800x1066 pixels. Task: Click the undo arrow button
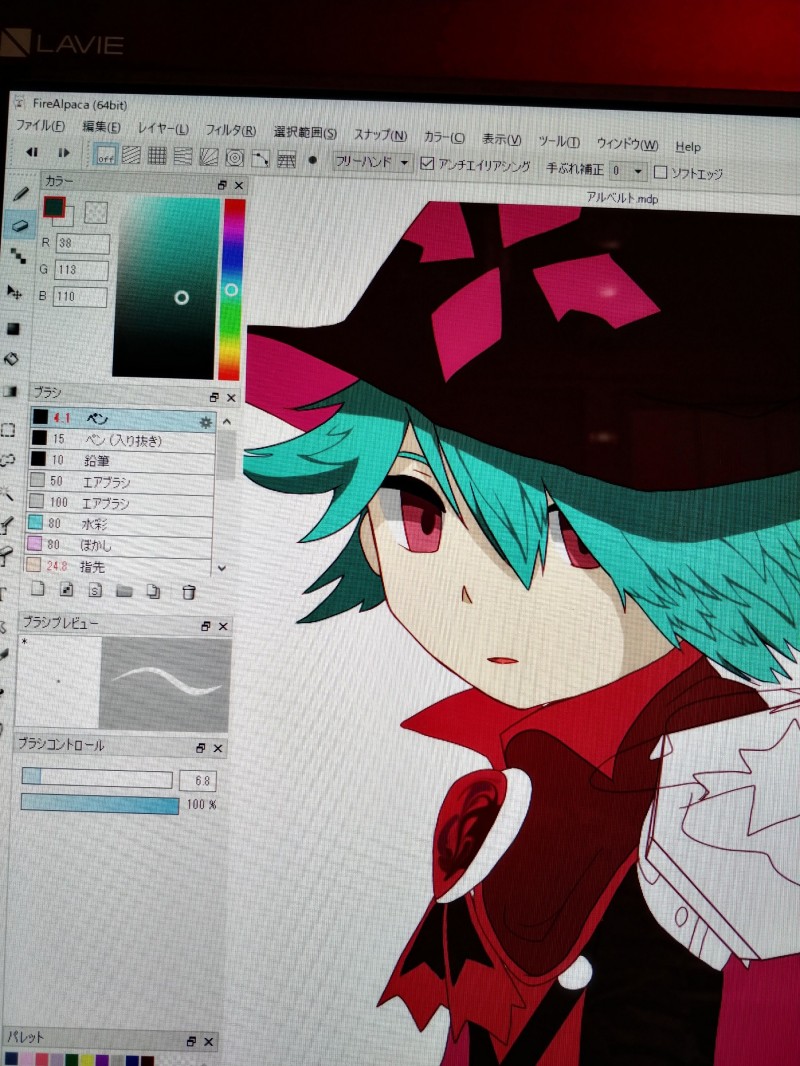pos(32,152)
